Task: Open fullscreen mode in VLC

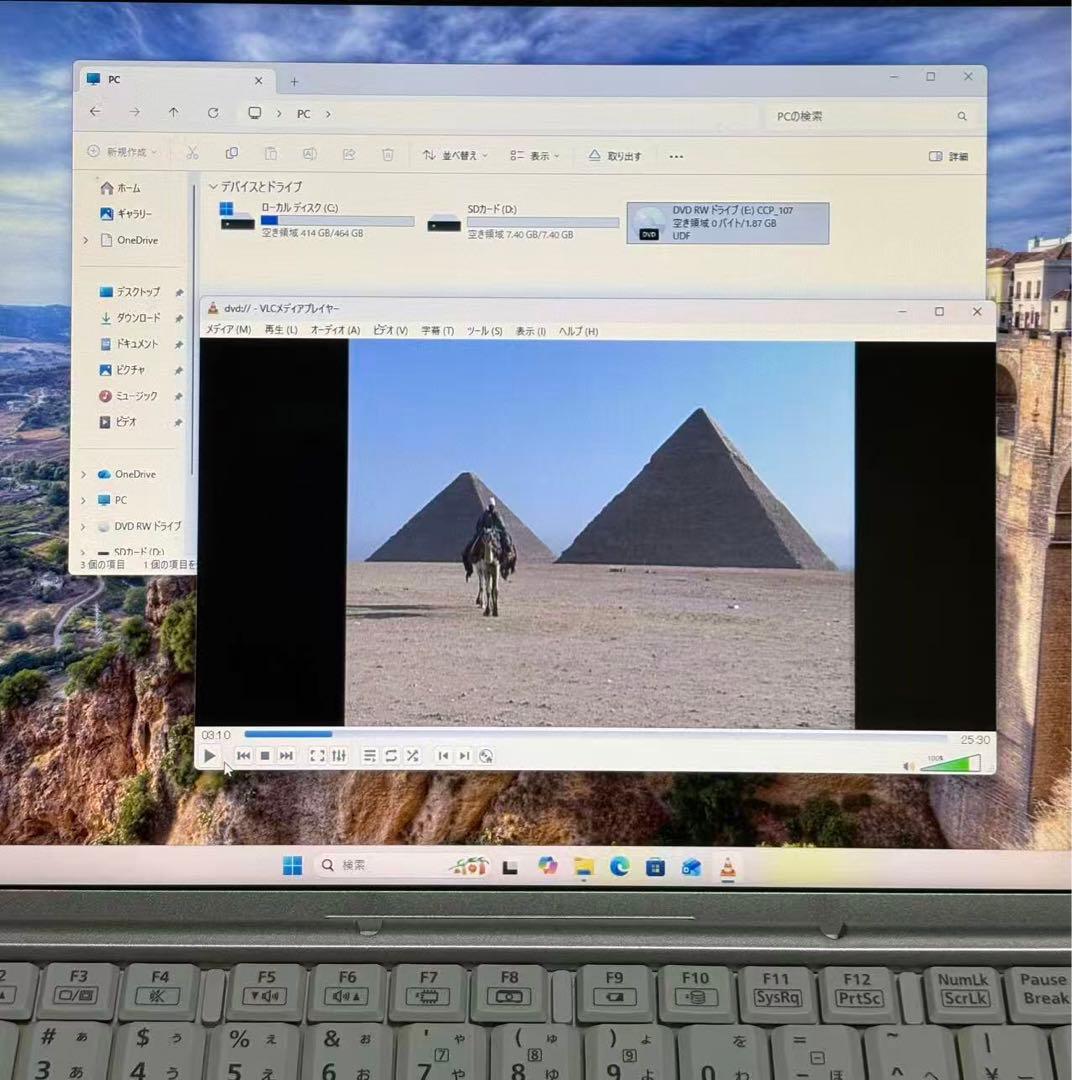Action: click(318, 756)
